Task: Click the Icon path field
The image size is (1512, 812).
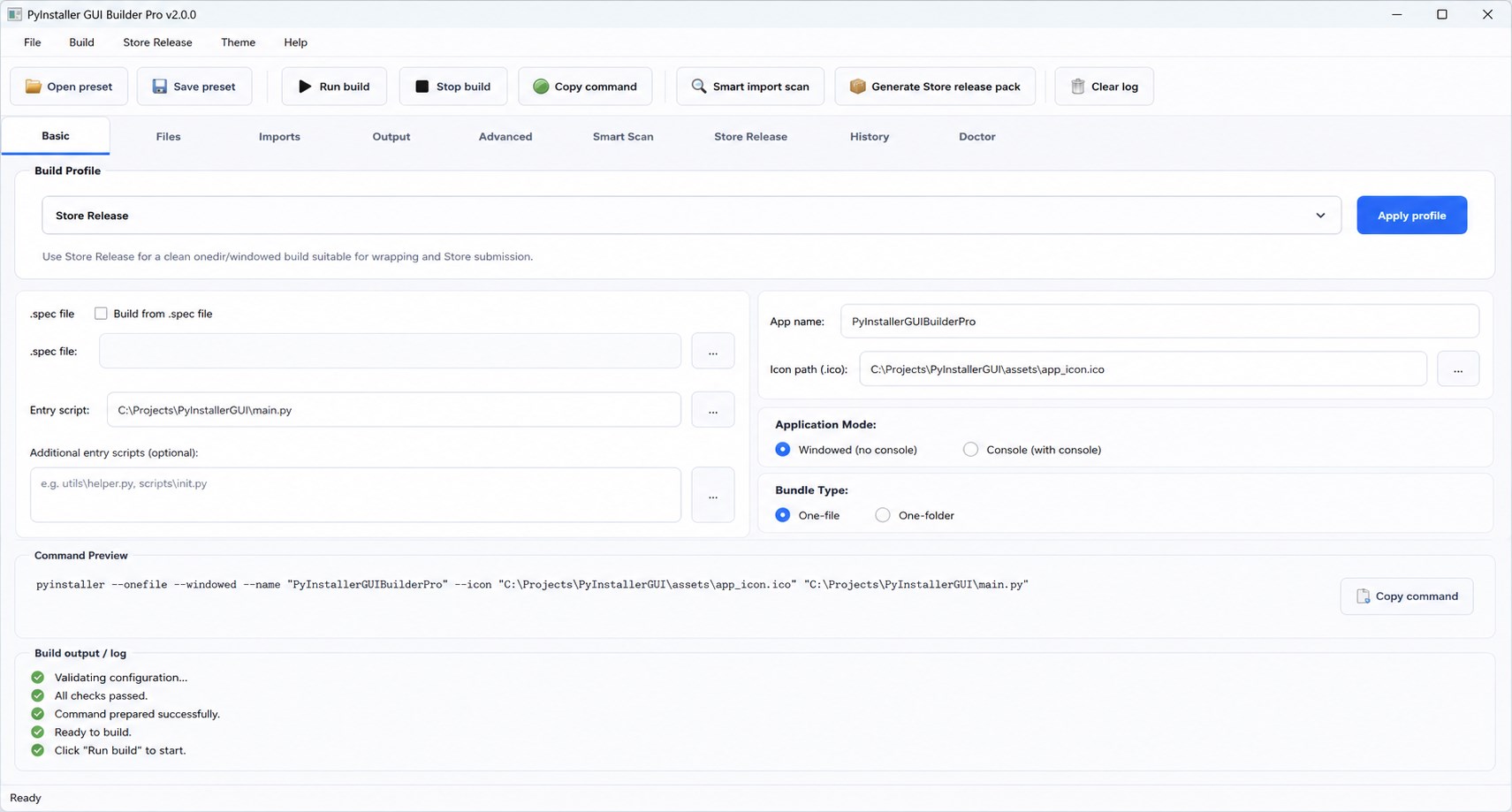Action: (x=1143, y=369)
